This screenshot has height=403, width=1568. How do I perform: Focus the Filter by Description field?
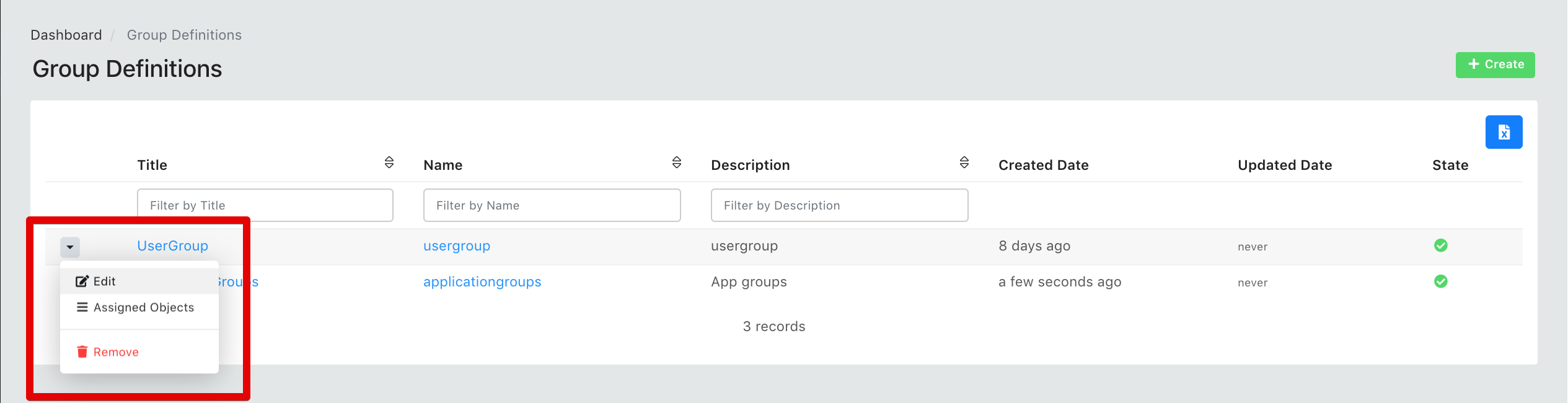point(839,205)
